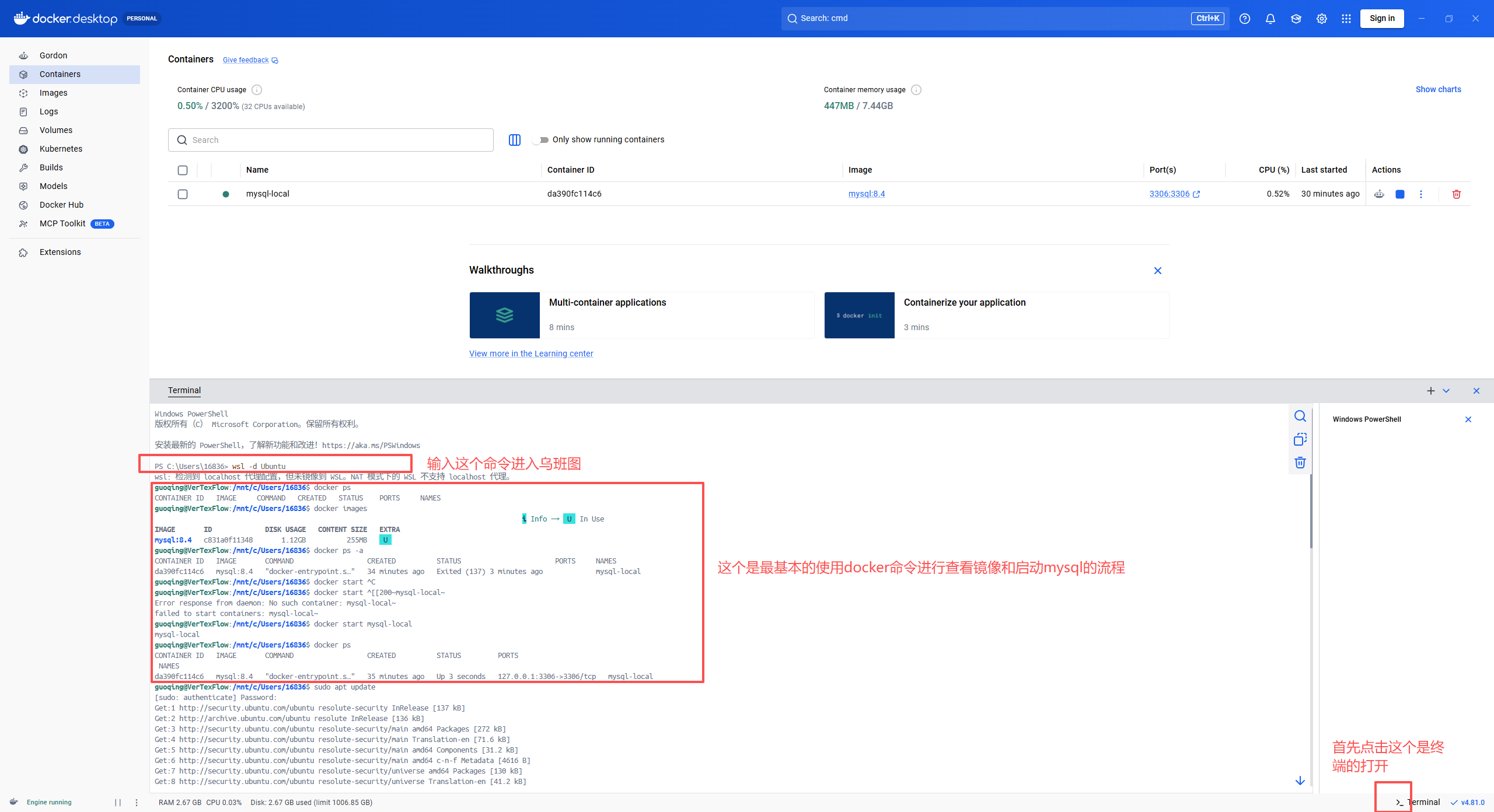Open Docker Desktop settings gear
Screen dimensions: 1494x812
click(x=1322, y=19)
